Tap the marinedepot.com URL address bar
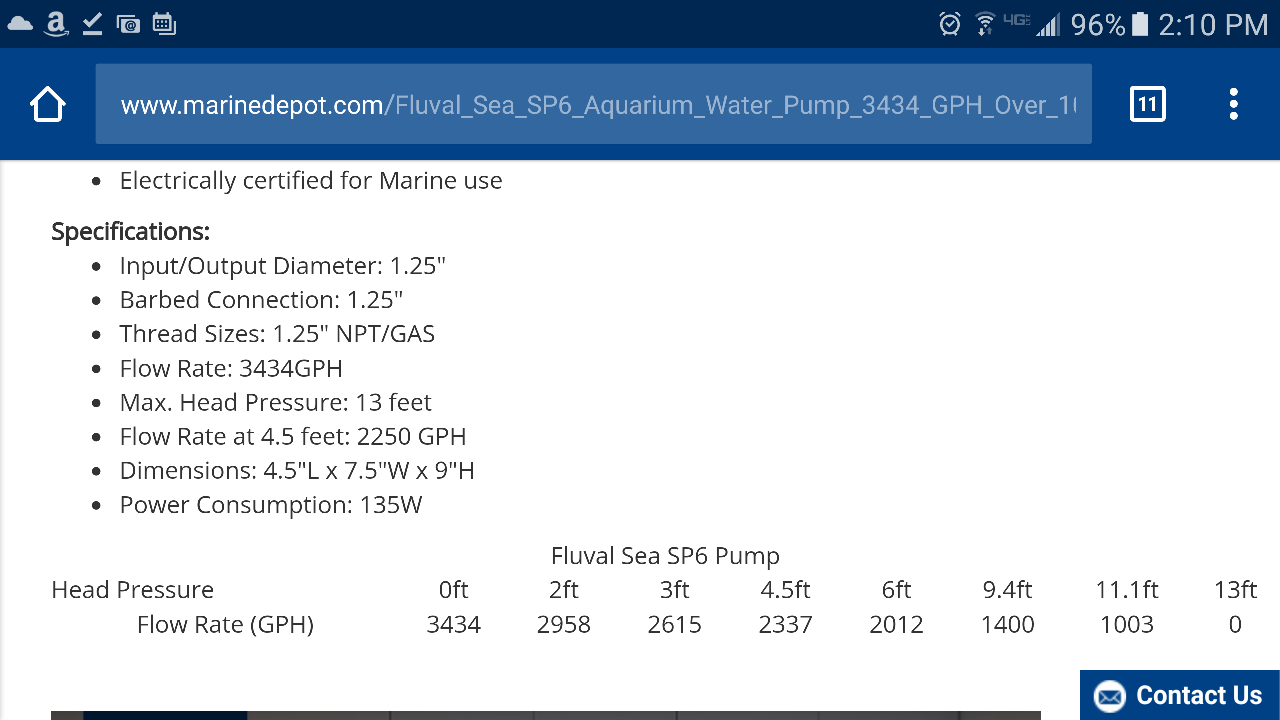This screenshot has height=720, width=1280. [593, 104]
